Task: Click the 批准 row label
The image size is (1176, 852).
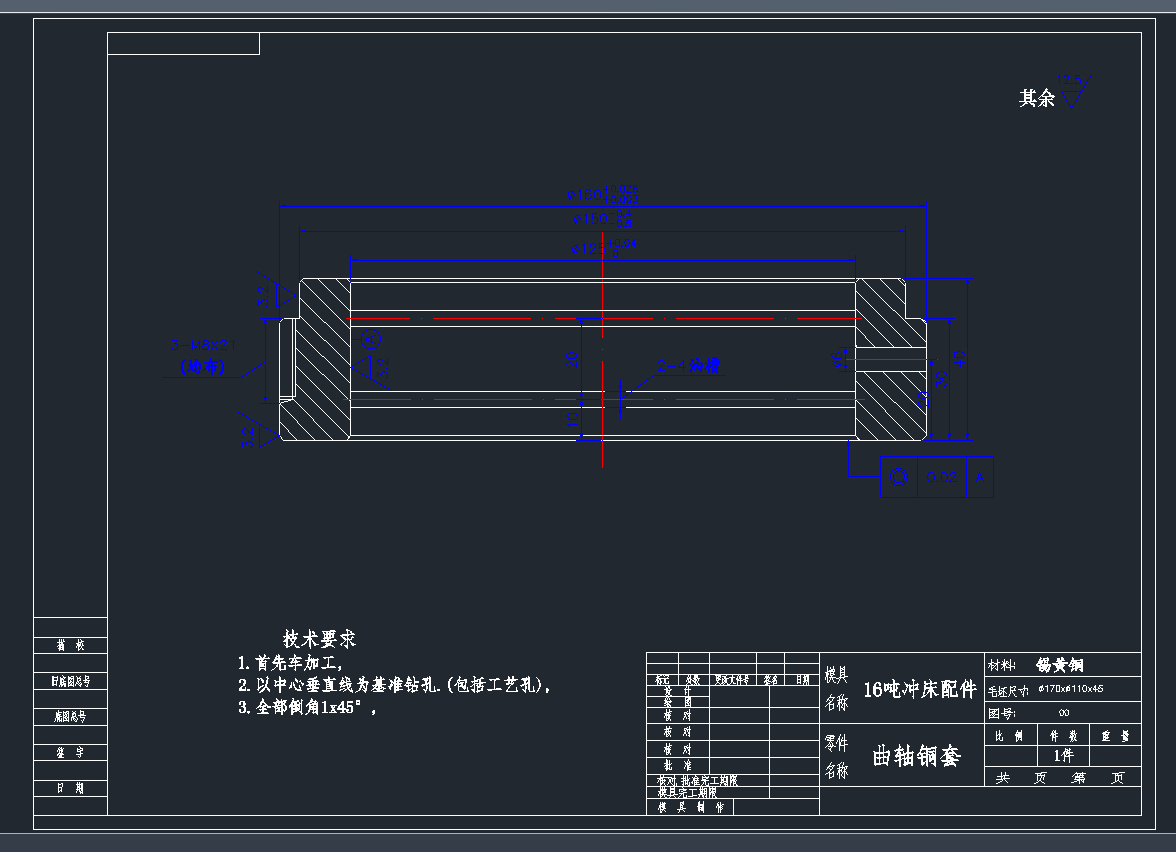Action: pos(678,765)
